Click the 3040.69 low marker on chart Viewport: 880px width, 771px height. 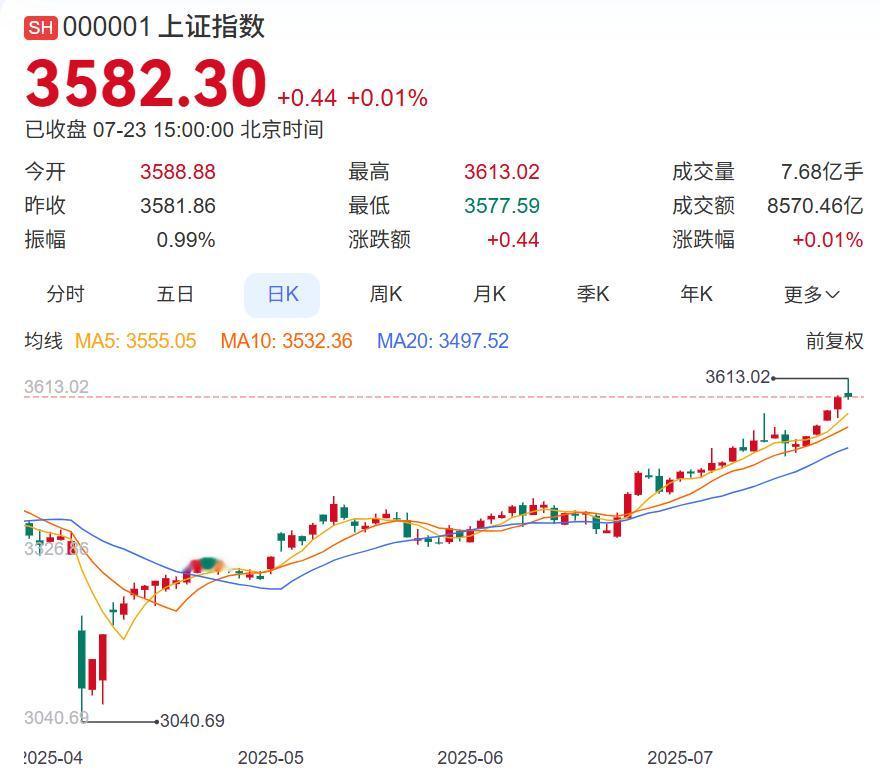point(192,720)
